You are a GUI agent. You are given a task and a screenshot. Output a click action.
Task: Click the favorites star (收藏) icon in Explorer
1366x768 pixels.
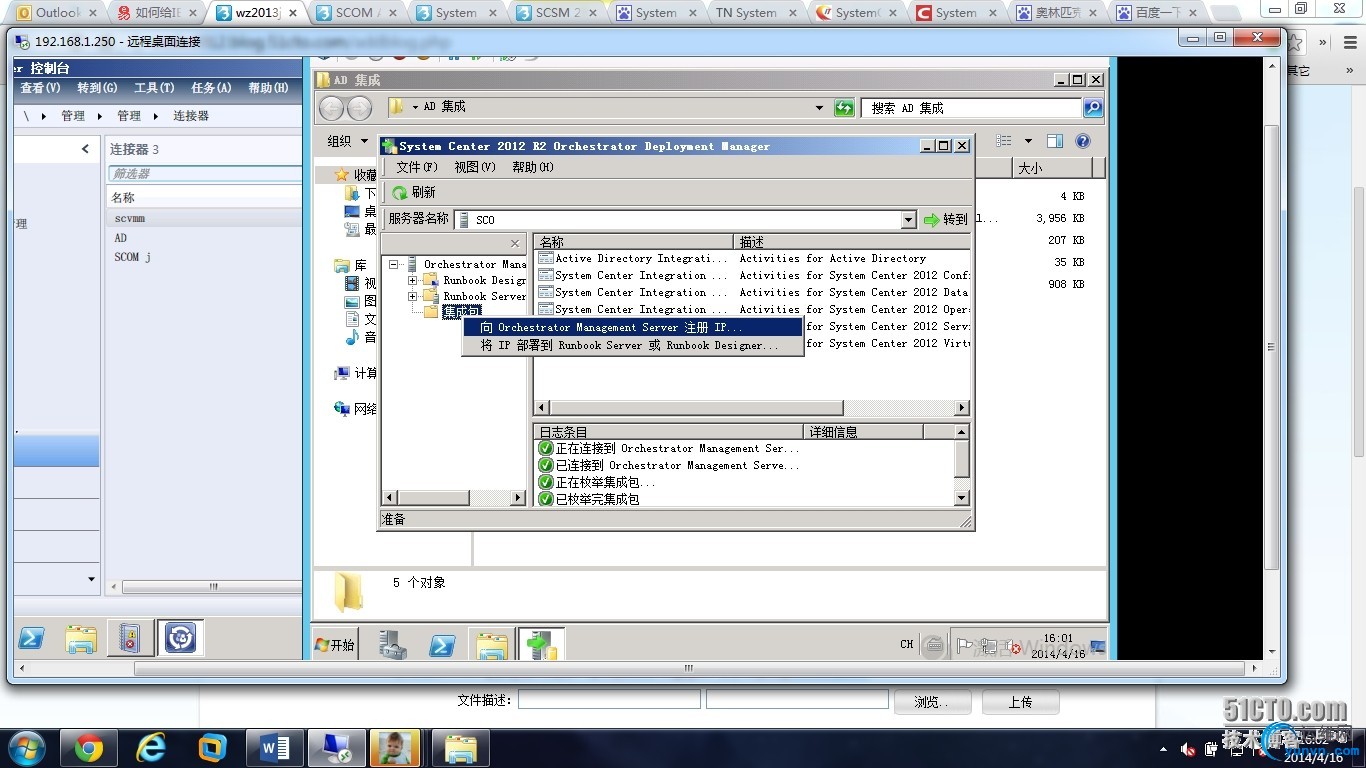pos(342,174)
